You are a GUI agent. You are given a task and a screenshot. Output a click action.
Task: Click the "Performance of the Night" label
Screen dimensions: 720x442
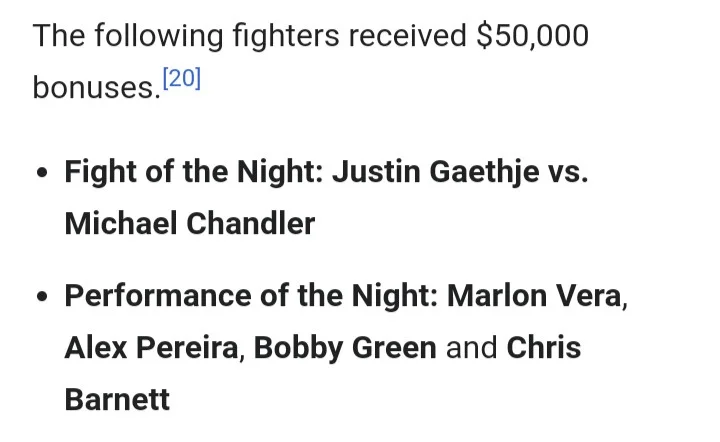250,295
